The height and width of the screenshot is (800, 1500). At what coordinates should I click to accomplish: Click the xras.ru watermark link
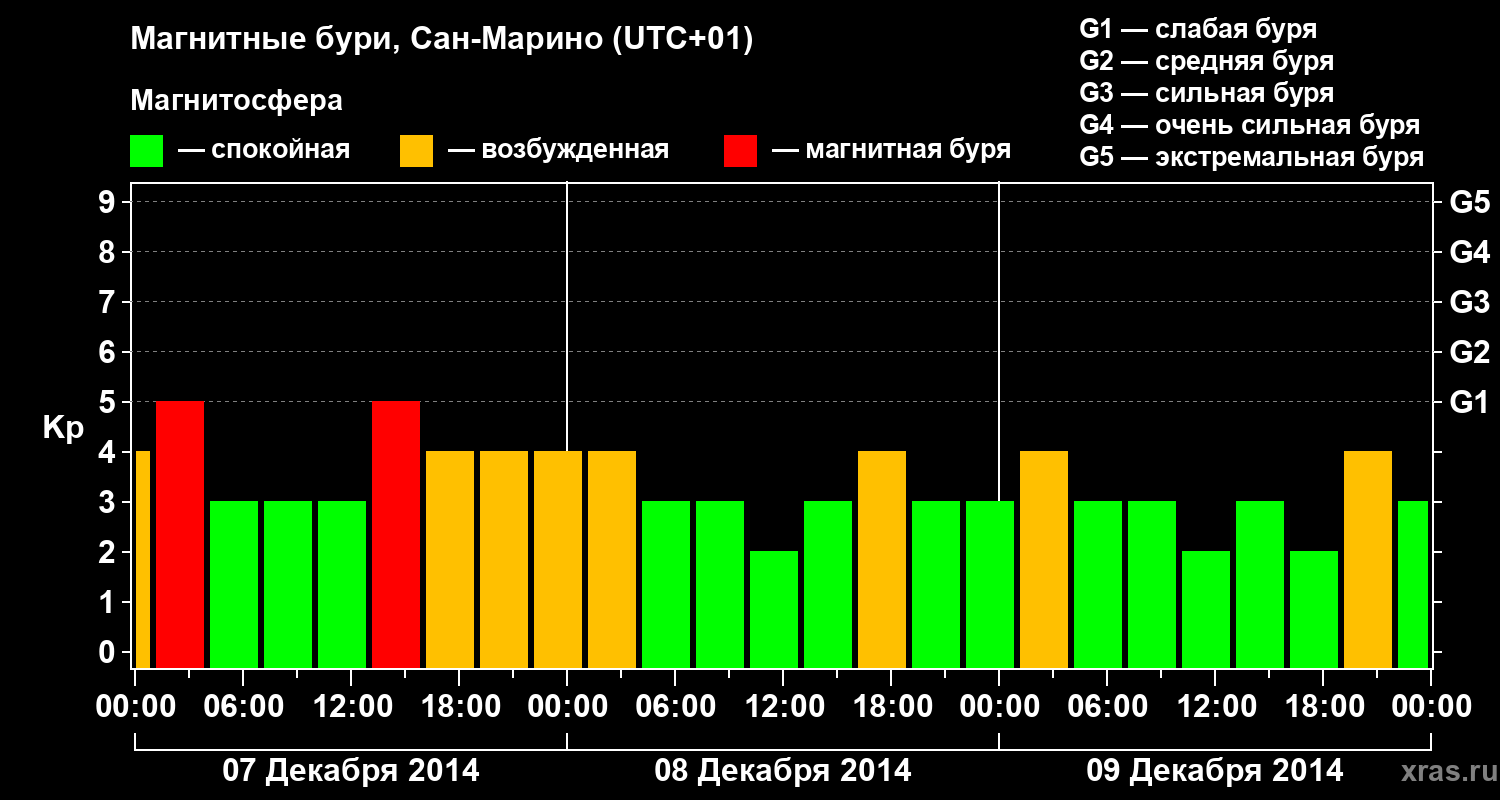point(1443,771)
